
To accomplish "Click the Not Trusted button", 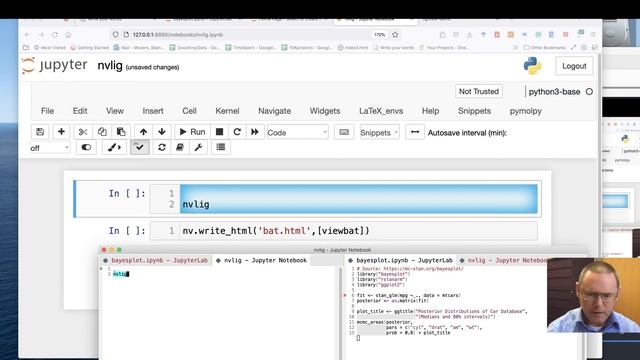I will coord(479,91).
